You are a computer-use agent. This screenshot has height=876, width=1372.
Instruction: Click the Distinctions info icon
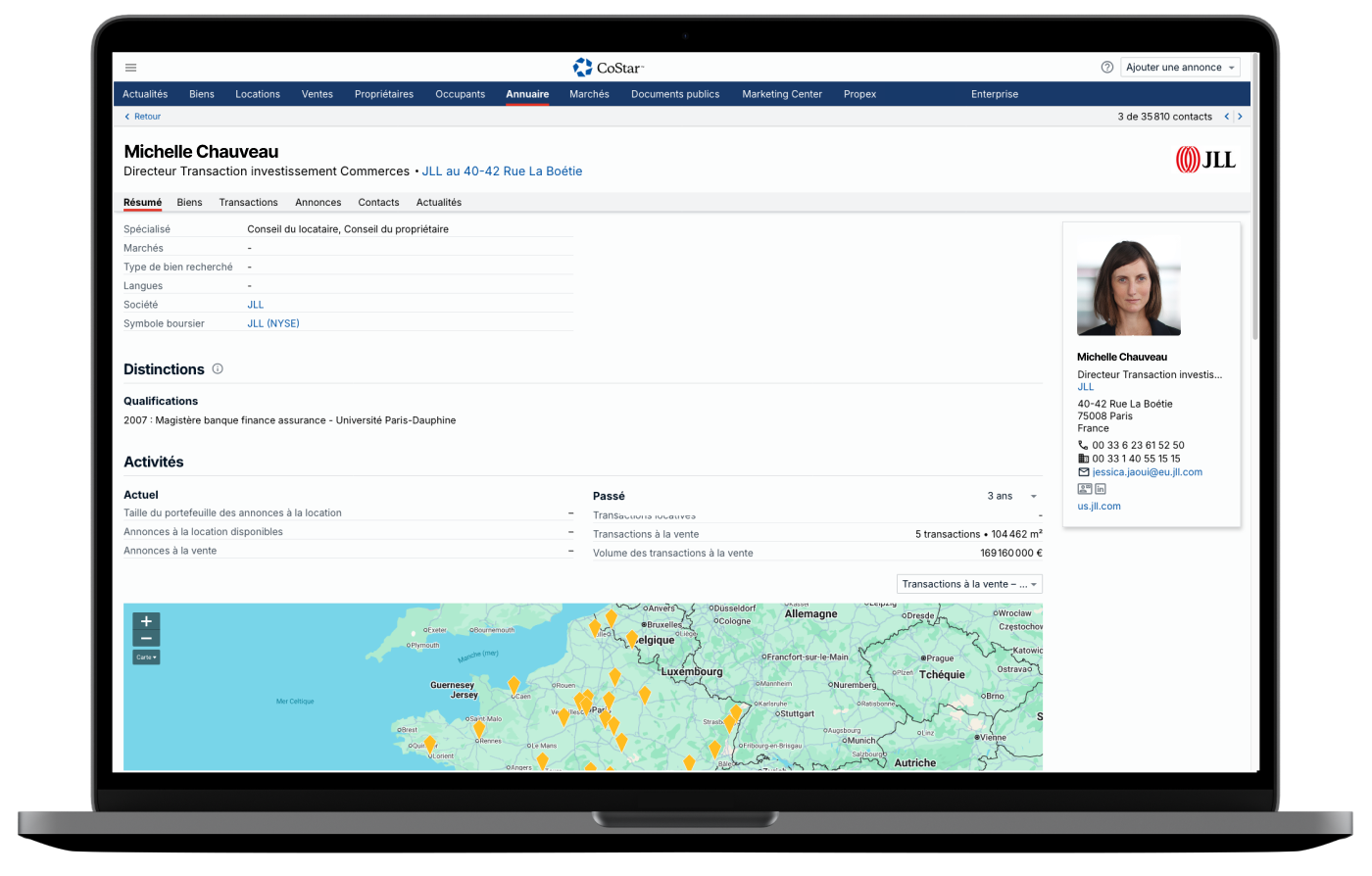[x=218, y=369]
